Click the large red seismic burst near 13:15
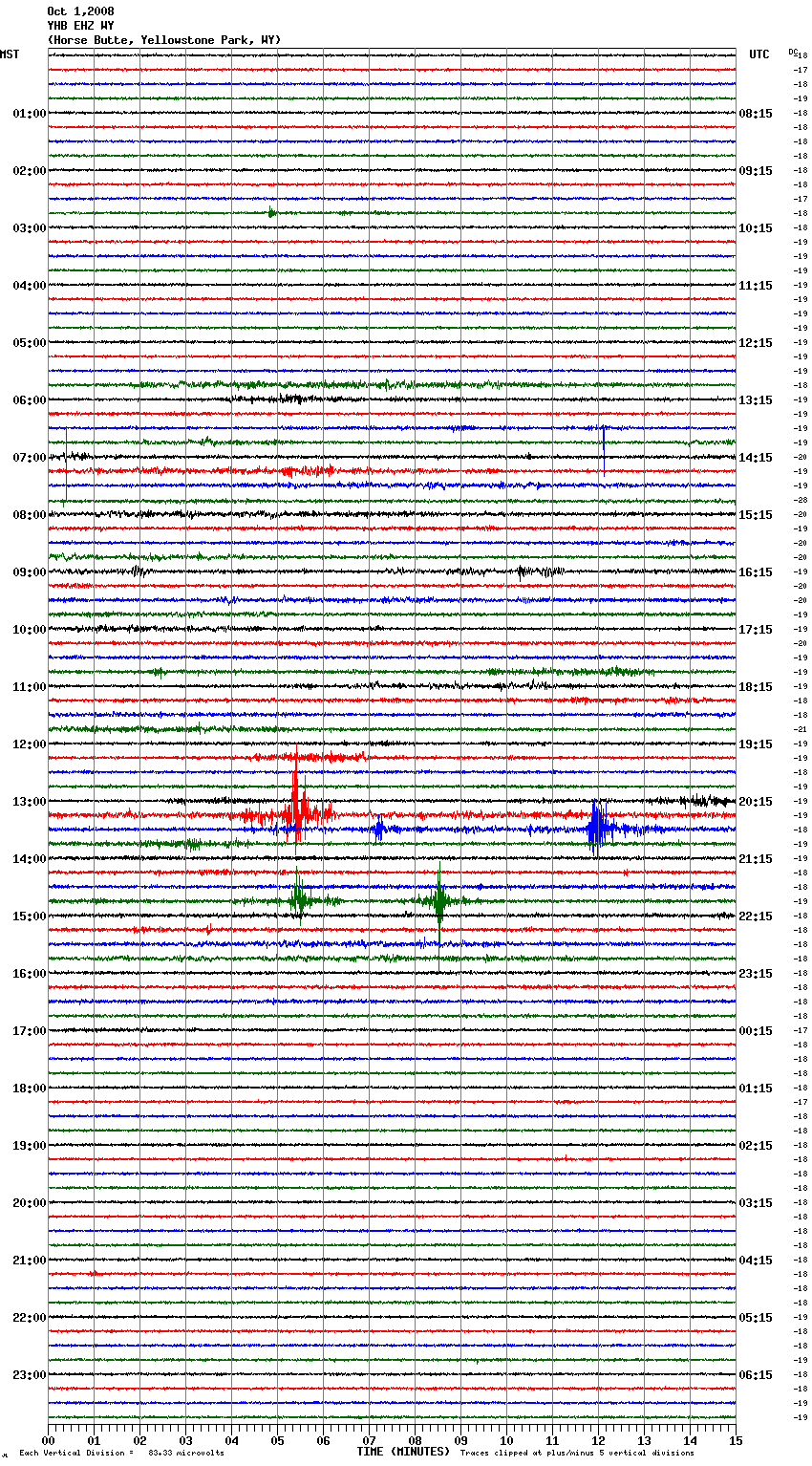The image size is (812, 1466). tap(297, 803)
